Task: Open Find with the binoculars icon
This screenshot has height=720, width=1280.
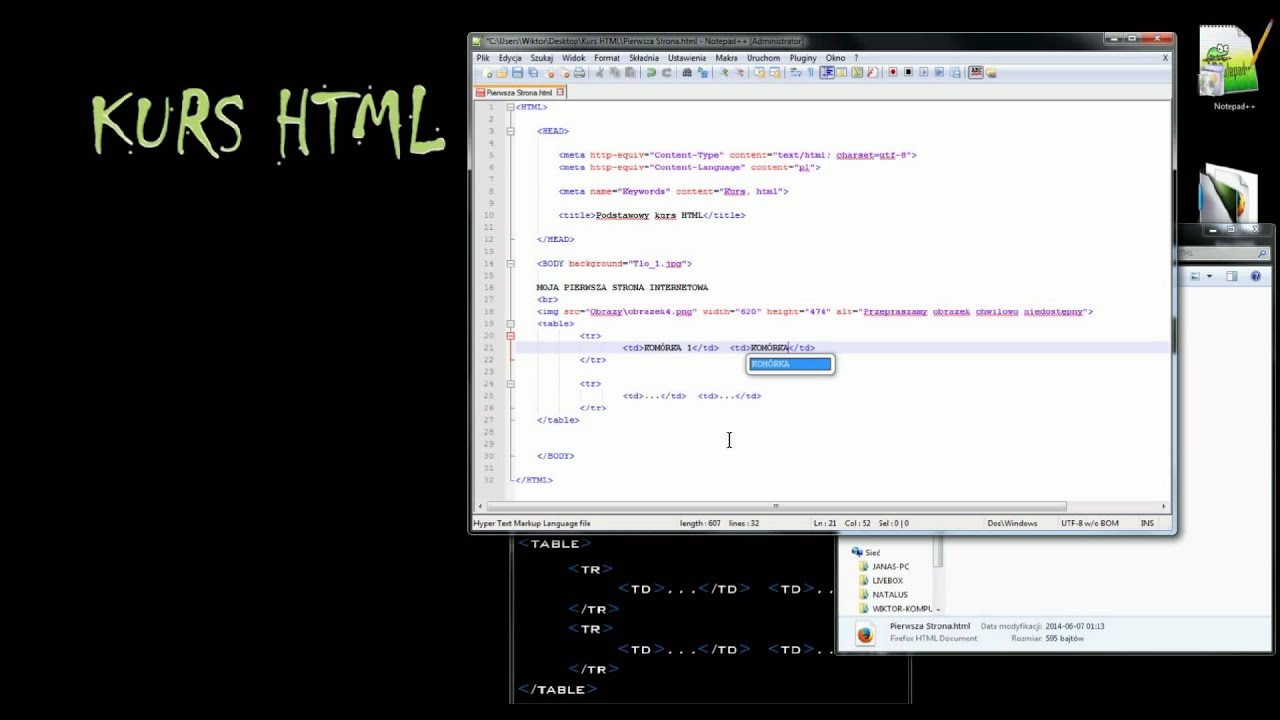Action: tap(687, 72)
